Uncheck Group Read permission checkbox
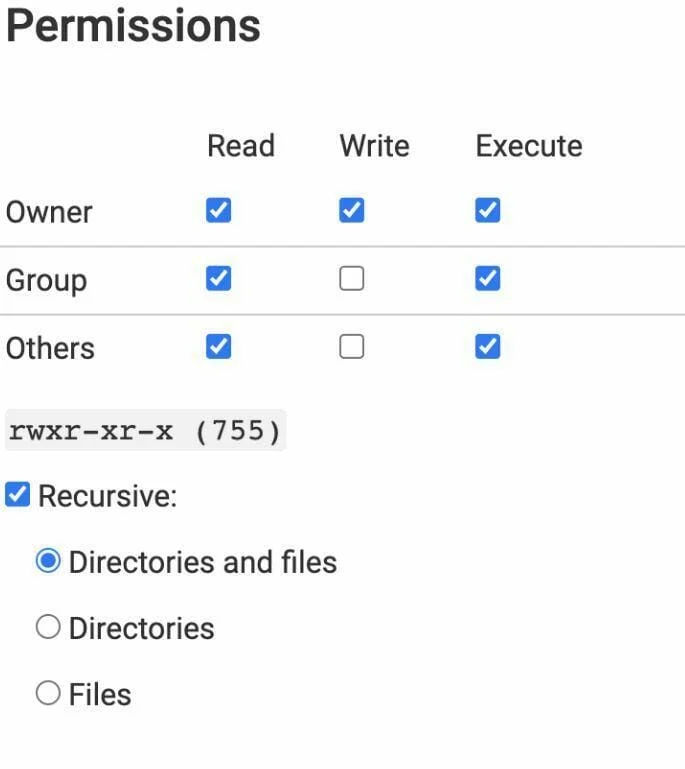This screenshot has height=769, width=685. pyautogui.click(x=218, y=279)
